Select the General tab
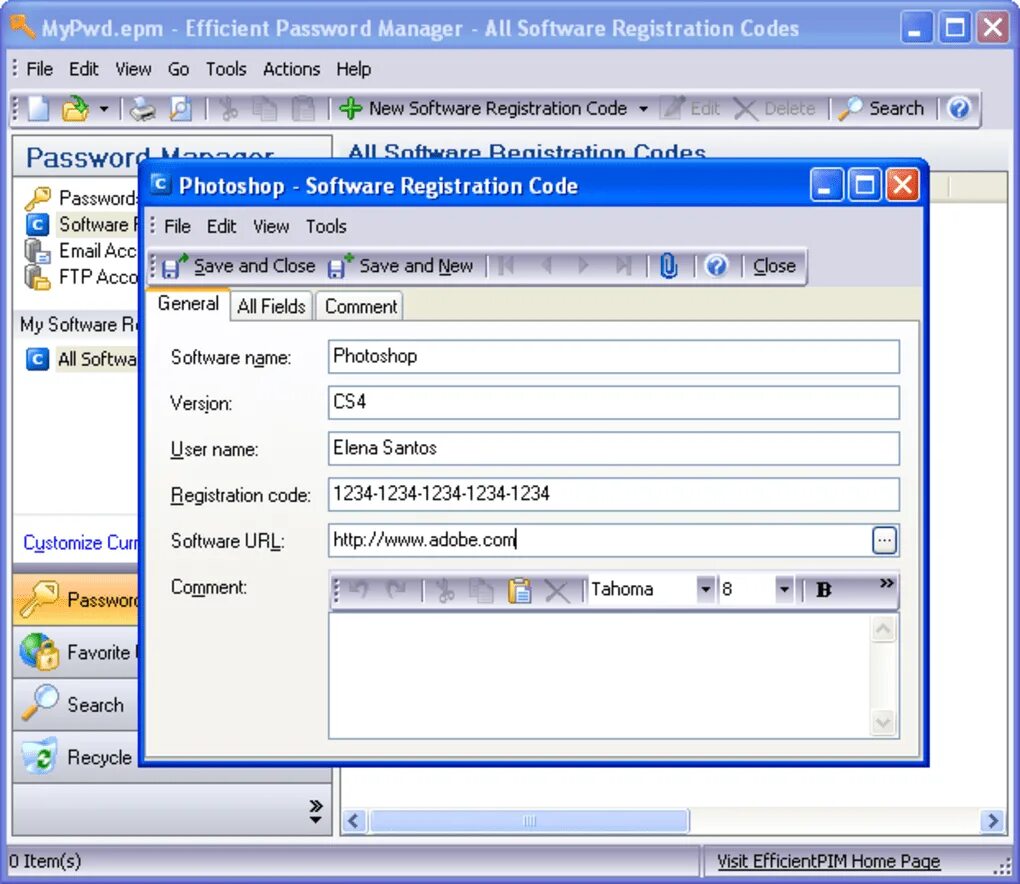The height and width of the screenshot is (884, 1020). [188, 304]
